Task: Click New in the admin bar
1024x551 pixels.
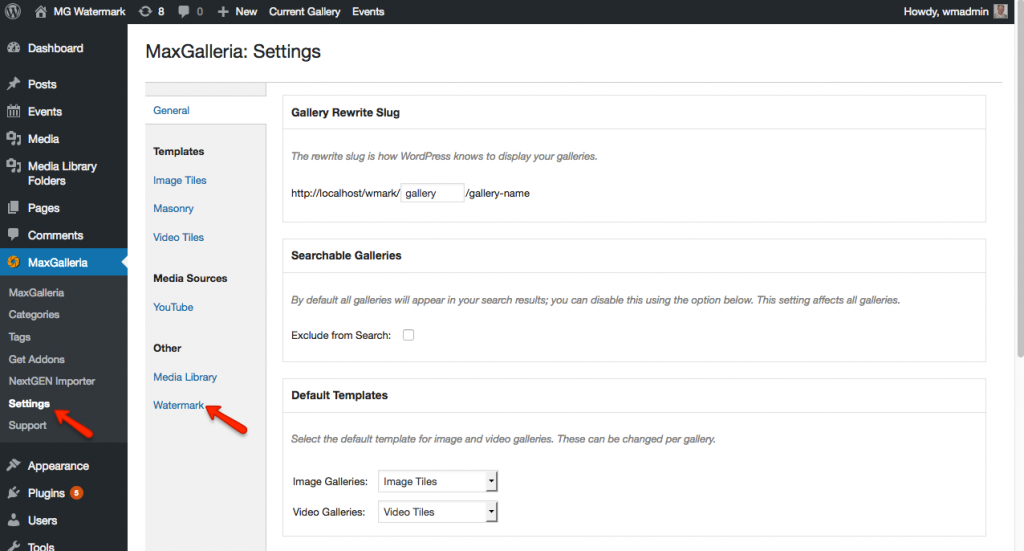Action: click(x=246, y=12)
